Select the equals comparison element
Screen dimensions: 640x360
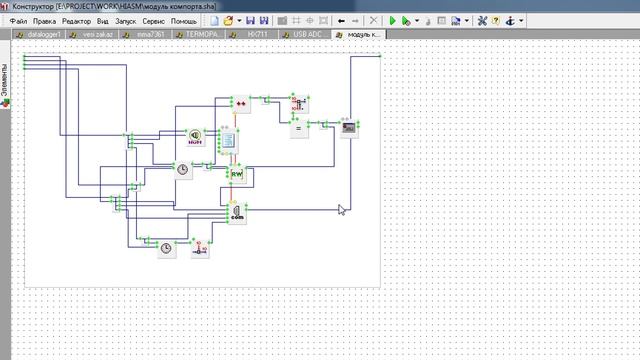tap(299, 129)
